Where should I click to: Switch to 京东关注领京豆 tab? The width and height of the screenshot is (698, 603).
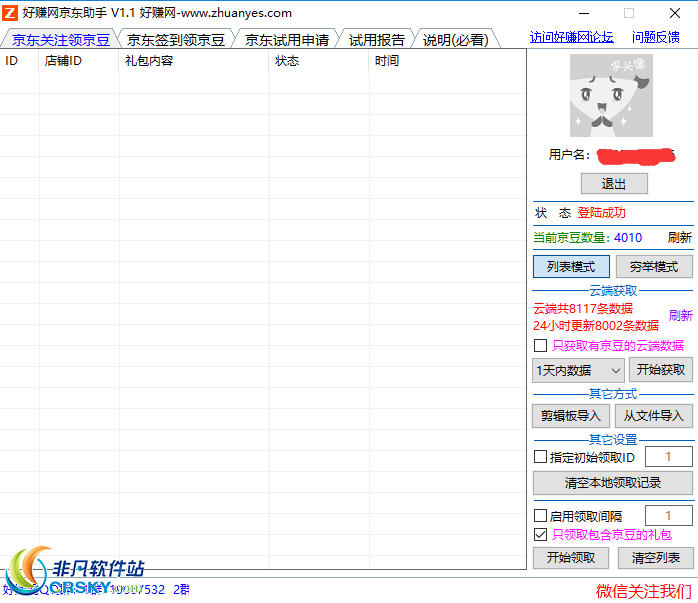point(61,40)
